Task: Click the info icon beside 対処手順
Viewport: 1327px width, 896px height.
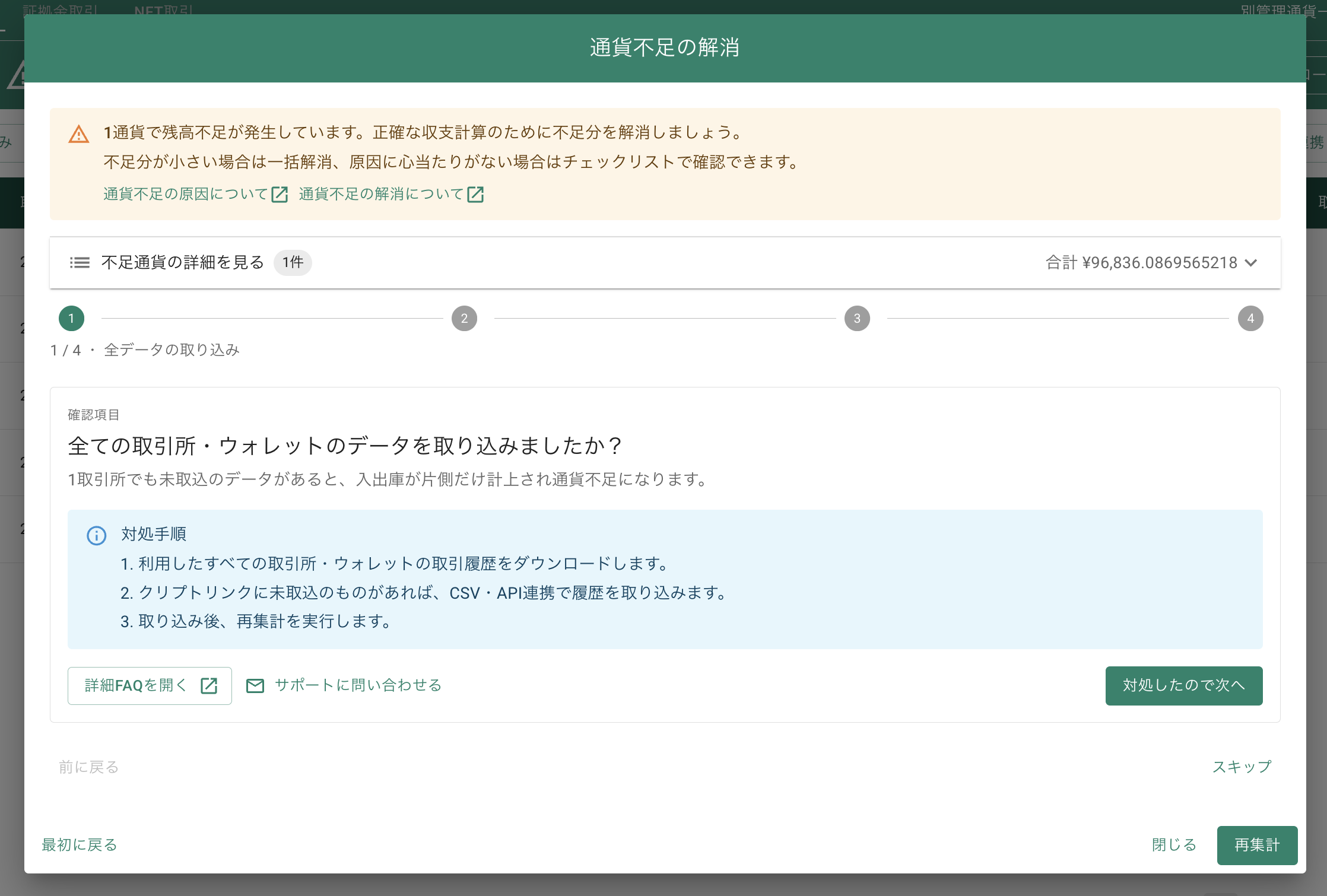Action: pos(97,535)
